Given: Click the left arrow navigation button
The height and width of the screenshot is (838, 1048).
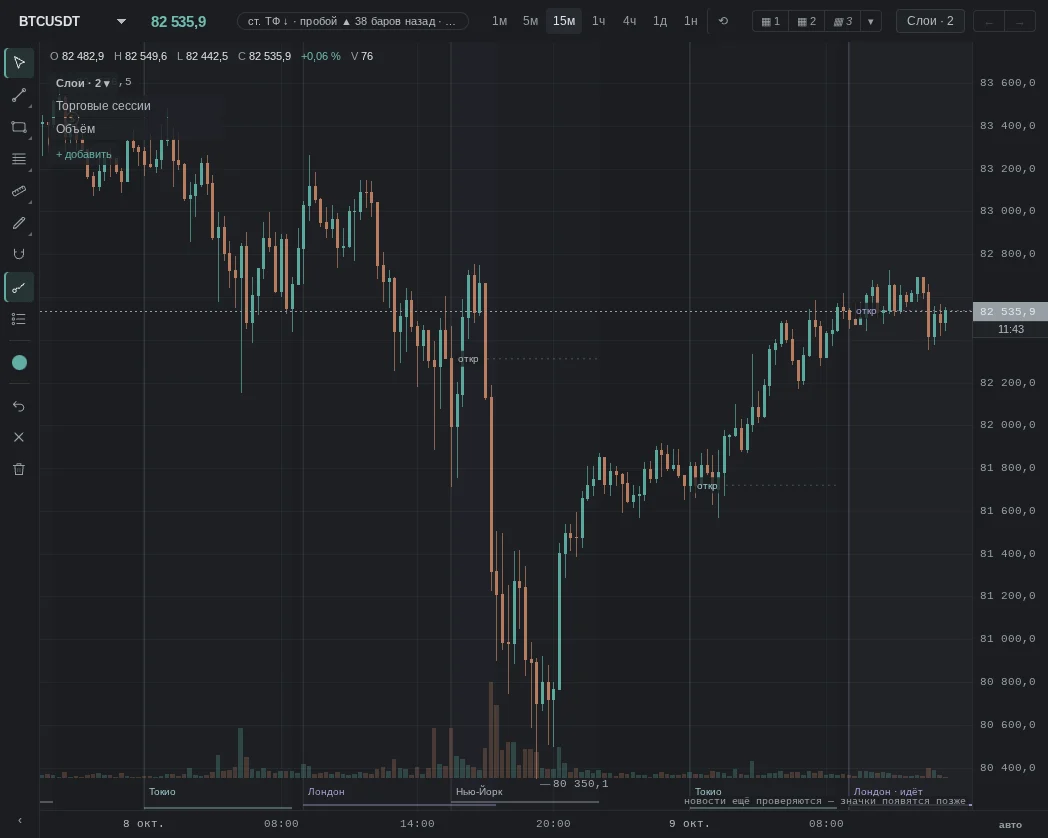Looking at the screenshot, I should click(x=989, y=22).
